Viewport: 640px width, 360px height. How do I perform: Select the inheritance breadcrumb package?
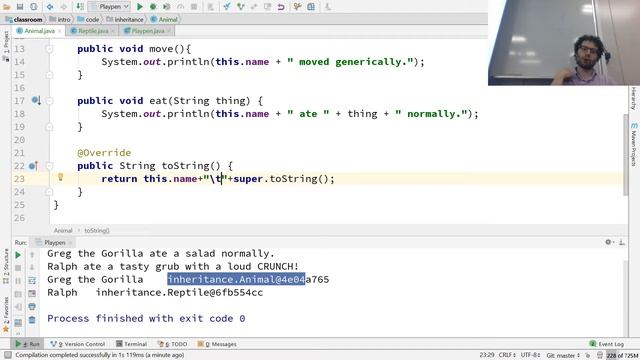pos(125,19)
